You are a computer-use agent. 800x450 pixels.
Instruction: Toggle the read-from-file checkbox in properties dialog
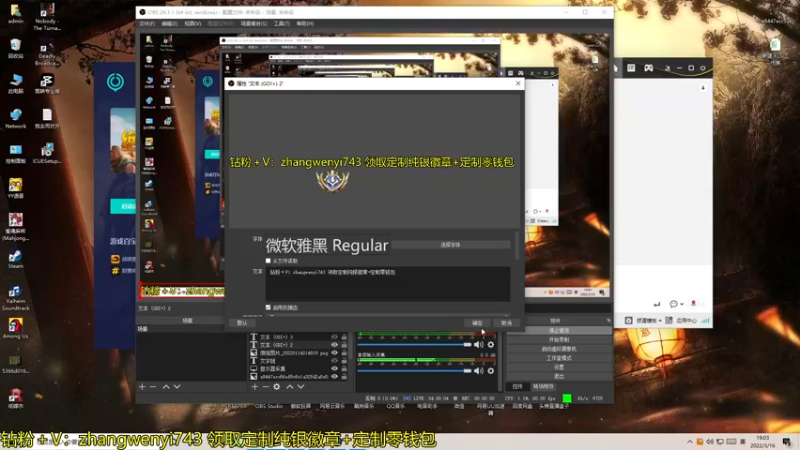268,261
